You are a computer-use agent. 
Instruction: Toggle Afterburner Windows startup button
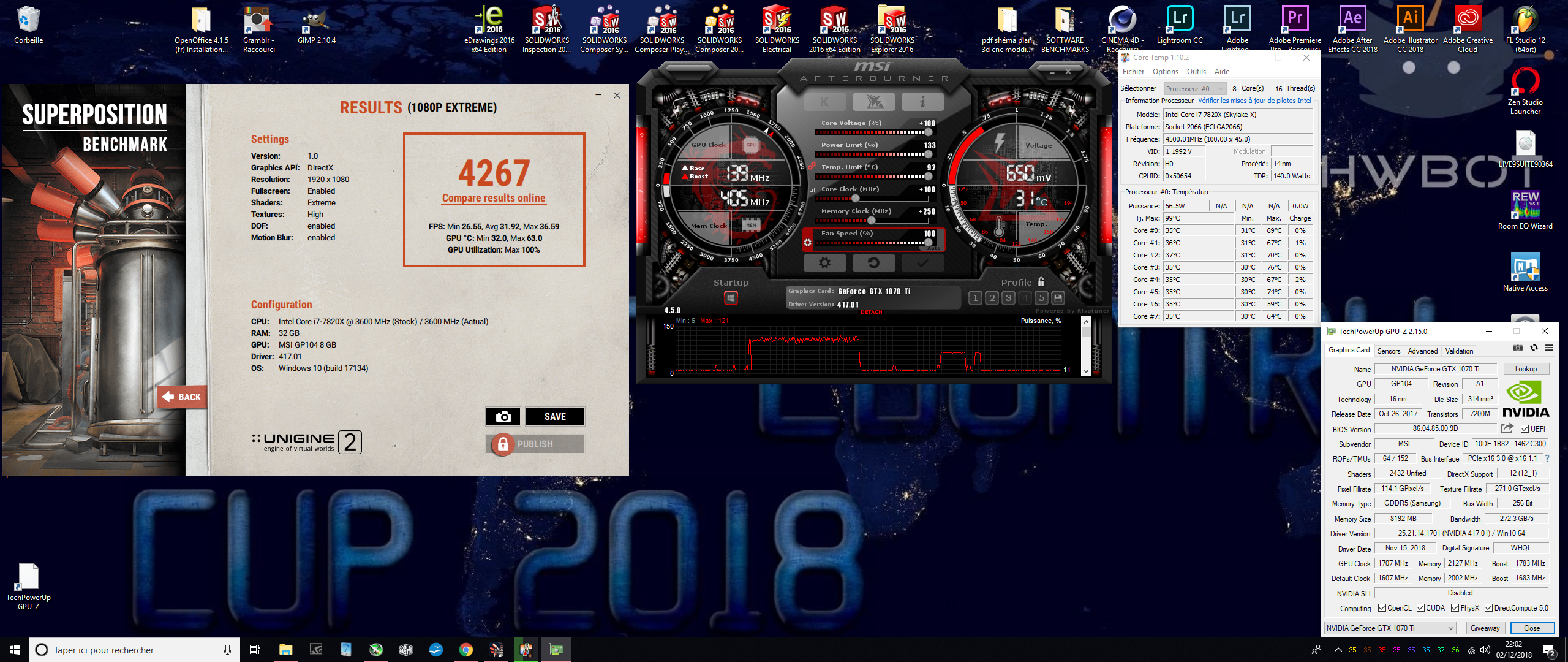[x=731, y=298]
